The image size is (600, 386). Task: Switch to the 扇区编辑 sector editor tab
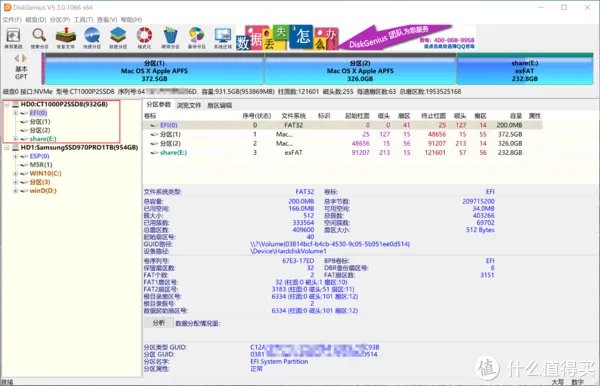[220, 105]
